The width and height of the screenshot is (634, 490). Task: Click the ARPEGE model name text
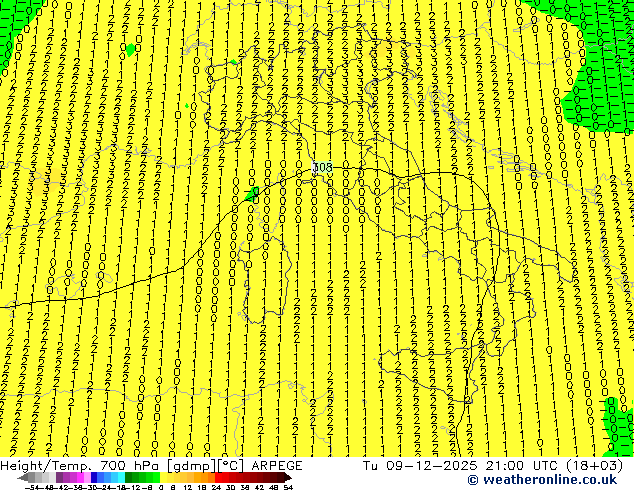277,466
